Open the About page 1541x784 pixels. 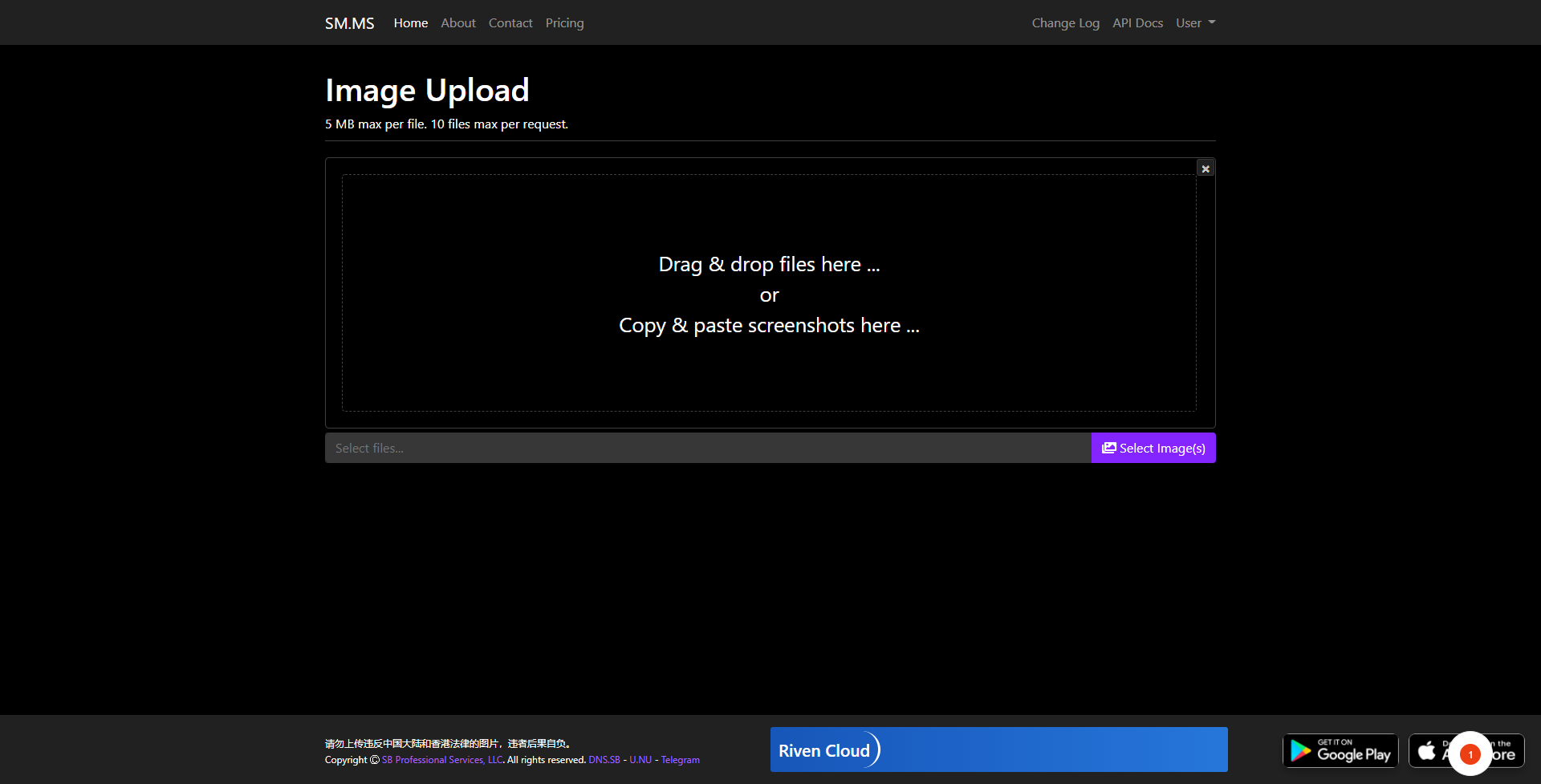click(x=457, y=23)
